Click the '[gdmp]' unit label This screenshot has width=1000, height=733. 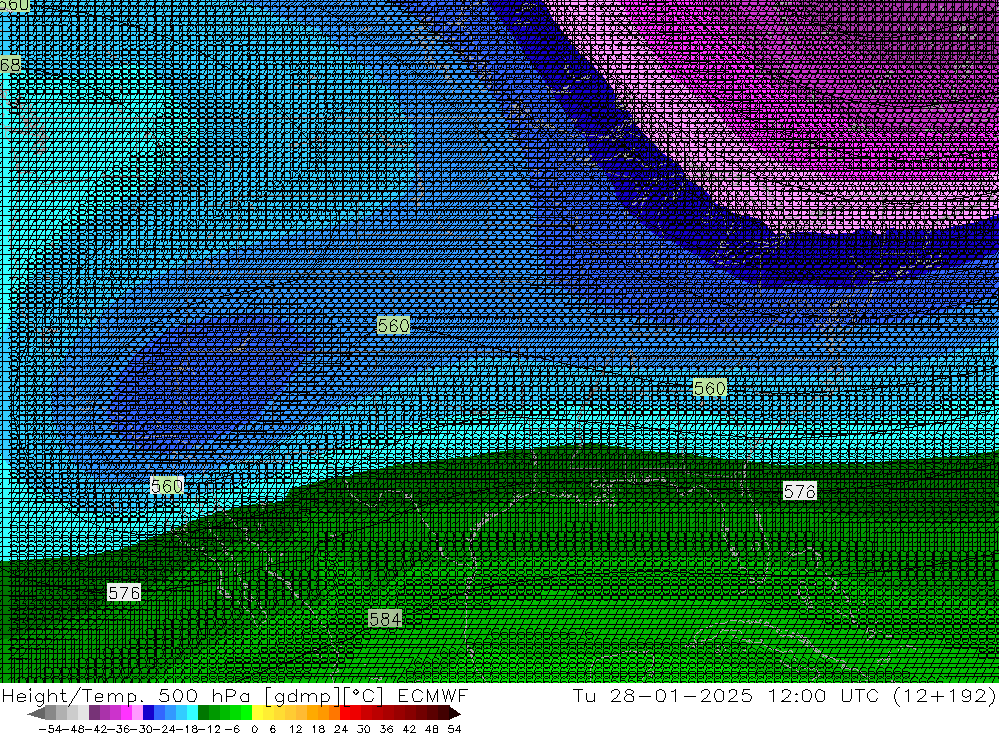(302, 695)
